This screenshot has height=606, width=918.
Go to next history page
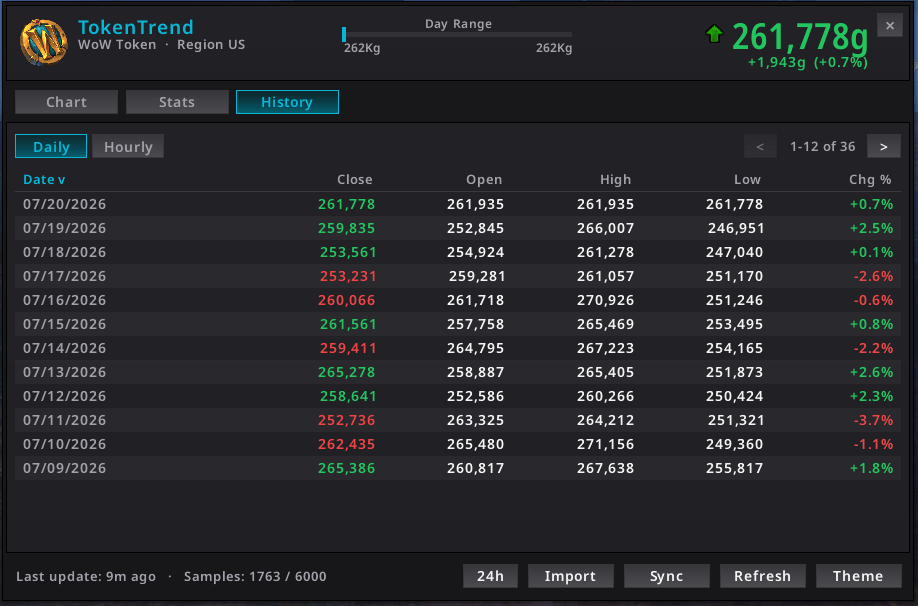click(x=883, y=146)
